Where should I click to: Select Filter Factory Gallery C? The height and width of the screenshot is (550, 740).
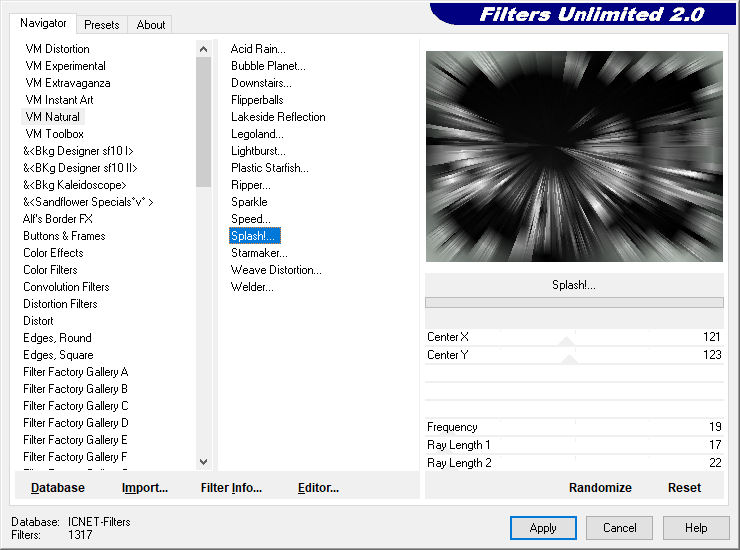76,406
